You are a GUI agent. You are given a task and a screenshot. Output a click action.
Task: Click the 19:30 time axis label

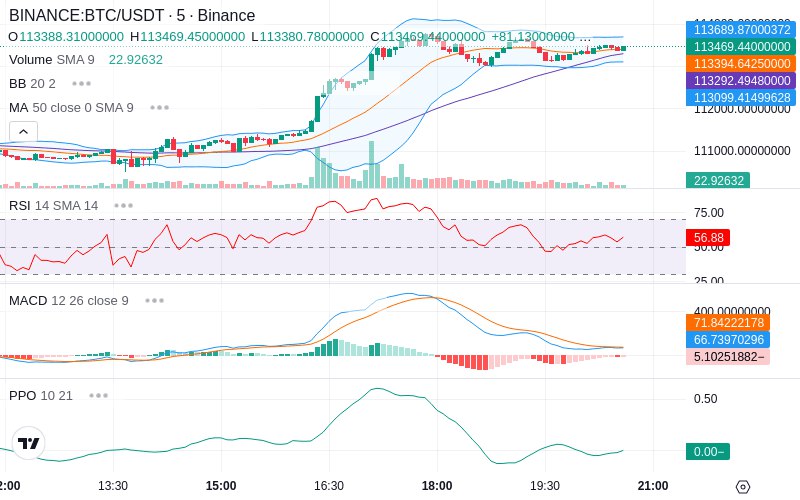545,486
